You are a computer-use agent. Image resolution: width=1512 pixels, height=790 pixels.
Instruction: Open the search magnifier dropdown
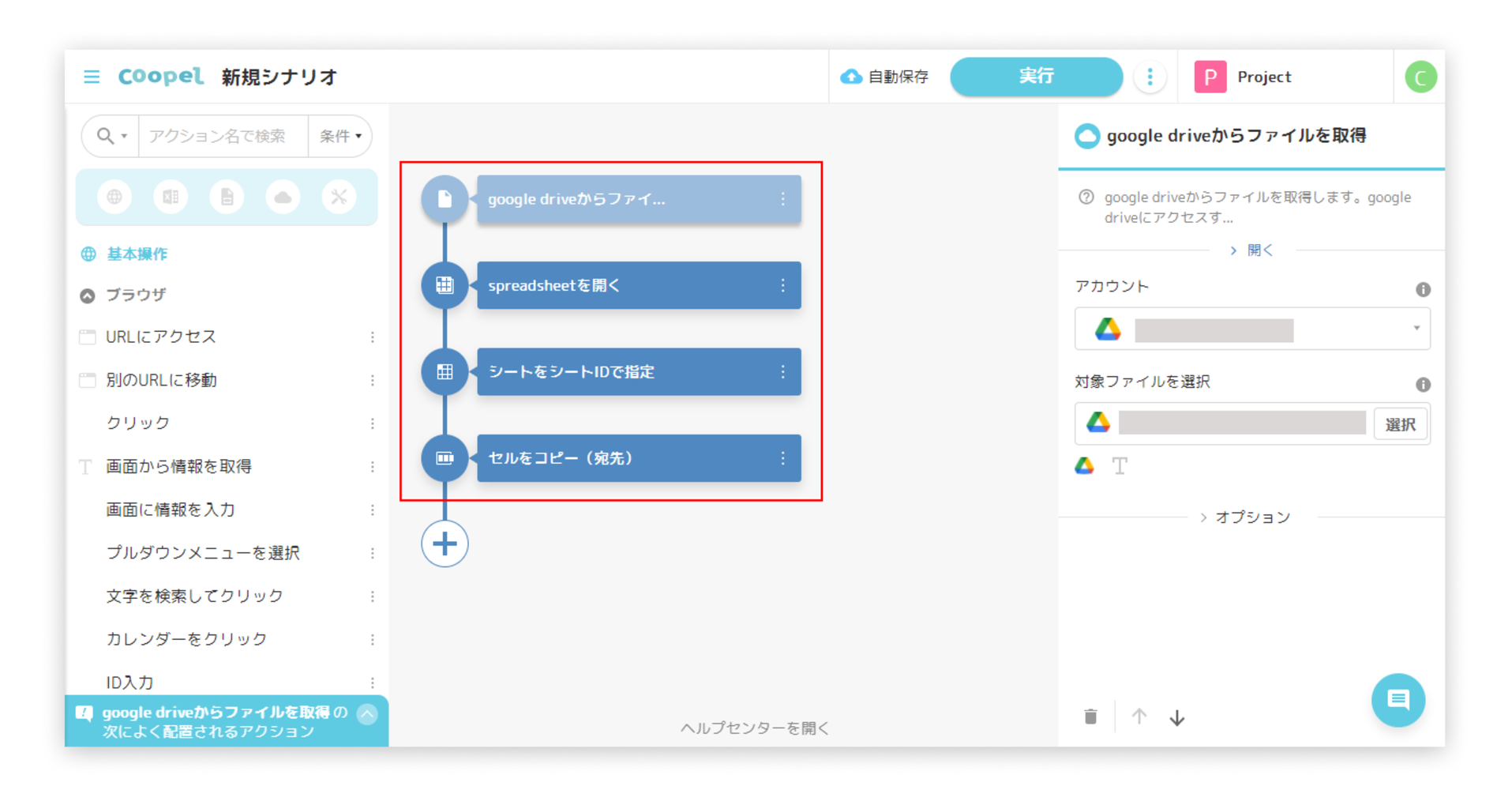(x=111, y=136)
